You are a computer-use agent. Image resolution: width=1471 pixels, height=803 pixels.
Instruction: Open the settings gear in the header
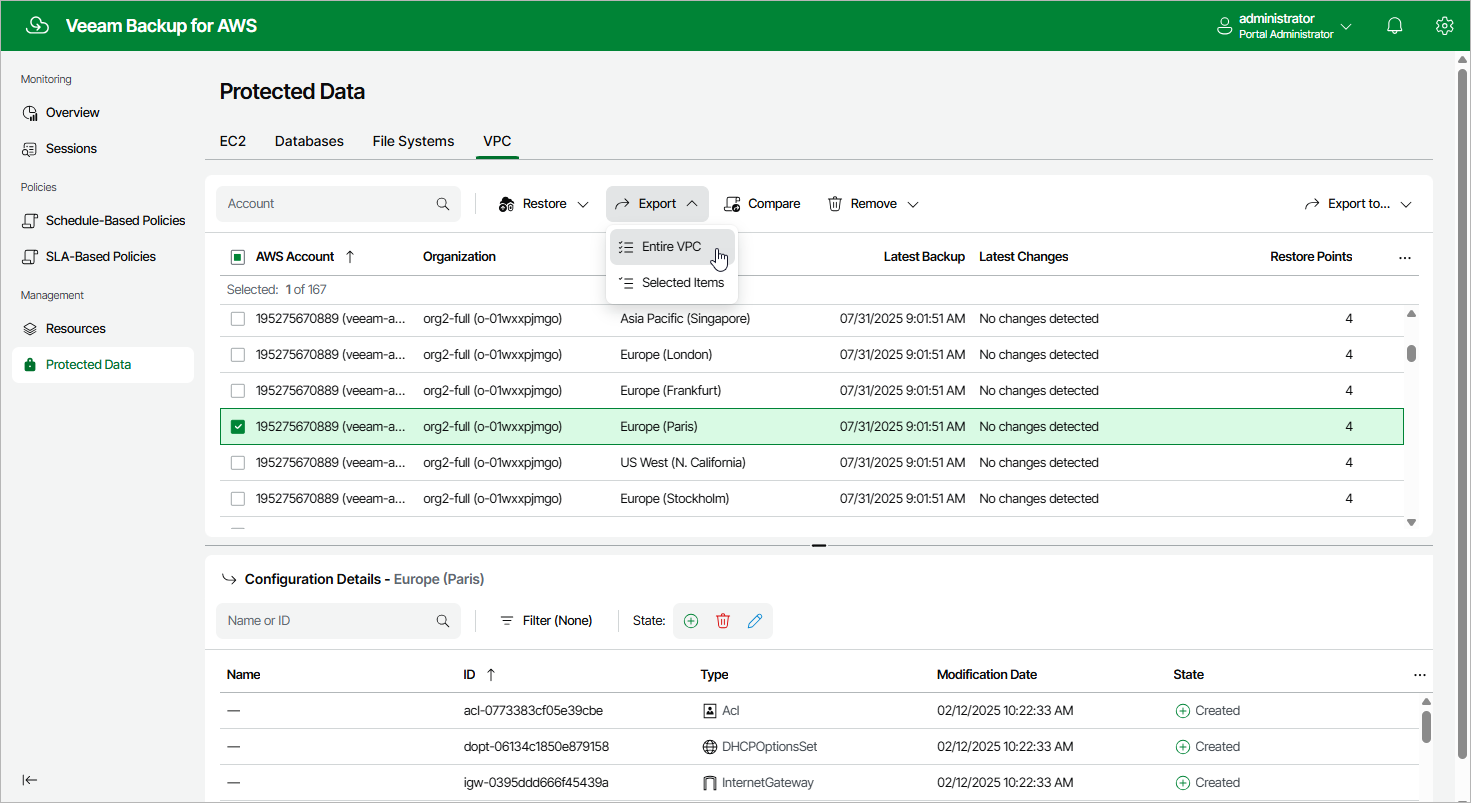point(1444,26)
